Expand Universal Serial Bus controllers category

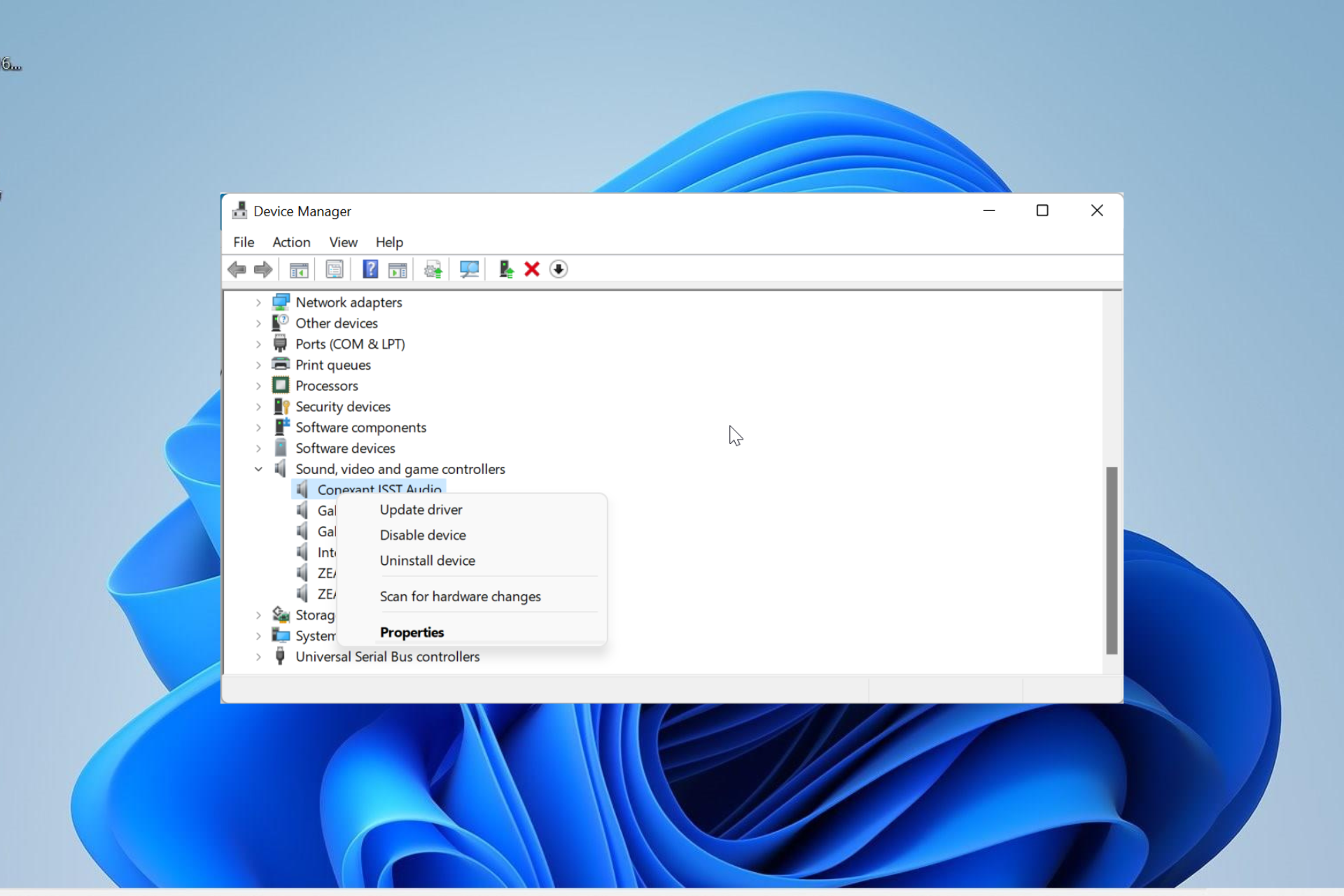pyautogui.click(x=259, y=656)
